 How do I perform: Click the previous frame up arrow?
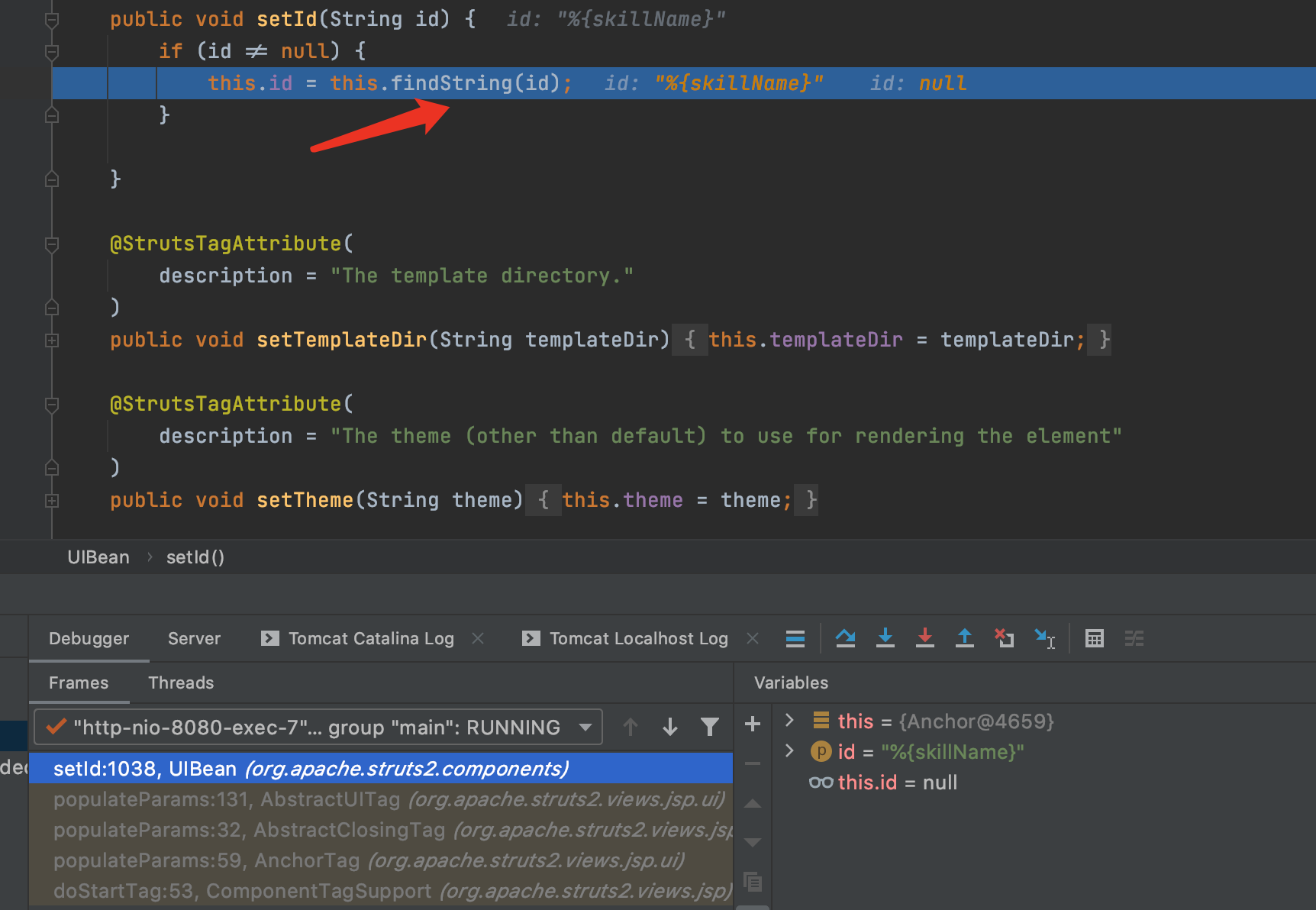click(631, 727)
